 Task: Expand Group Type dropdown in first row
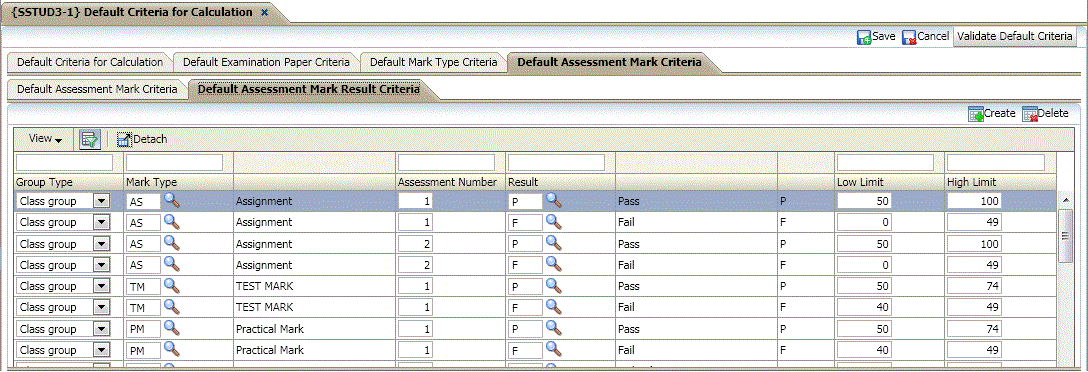(102, 201)
